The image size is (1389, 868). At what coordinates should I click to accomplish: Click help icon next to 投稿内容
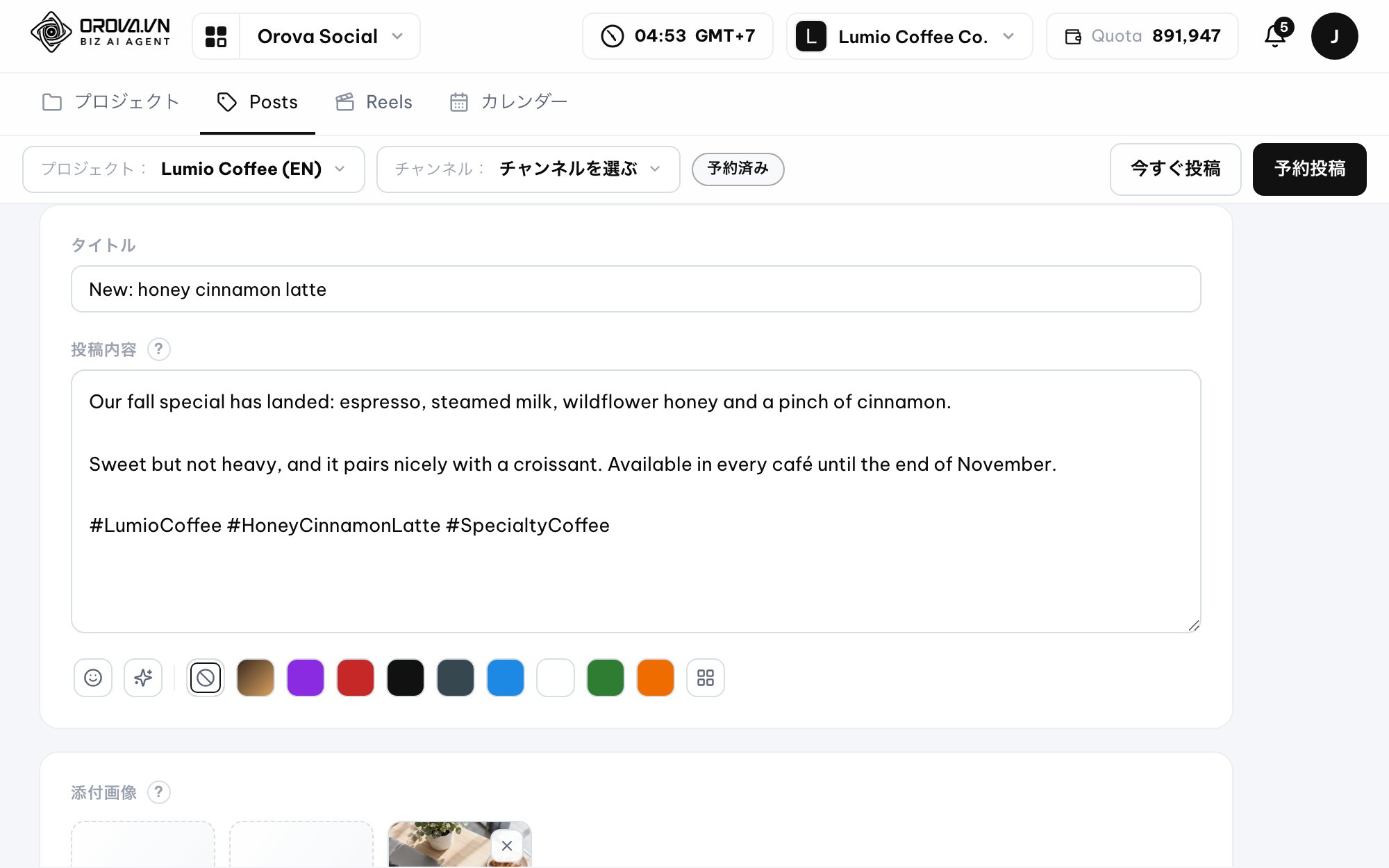[159, 349]
